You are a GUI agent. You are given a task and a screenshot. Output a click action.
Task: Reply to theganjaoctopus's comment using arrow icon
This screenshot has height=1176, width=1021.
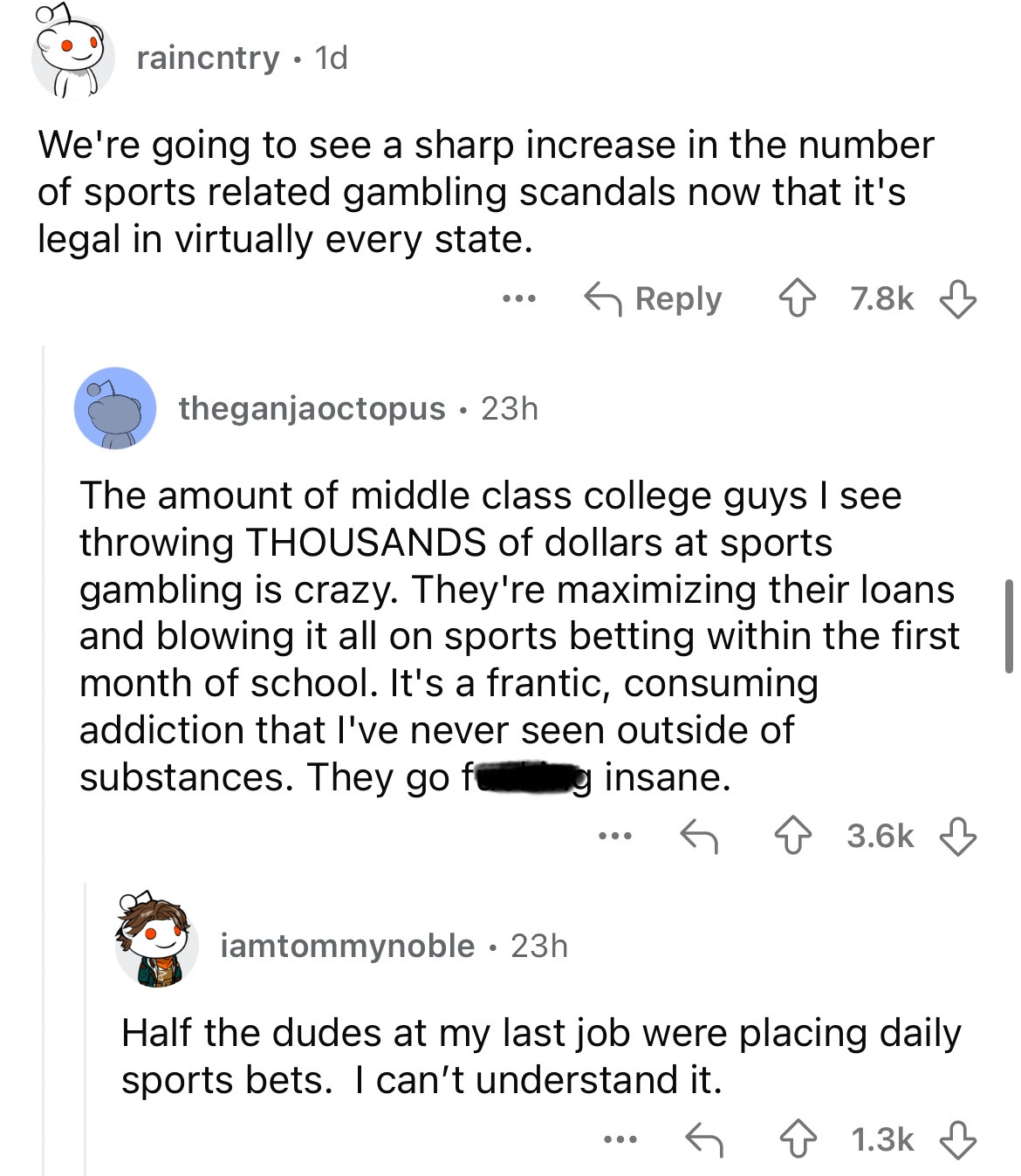(x=699, y=837)
